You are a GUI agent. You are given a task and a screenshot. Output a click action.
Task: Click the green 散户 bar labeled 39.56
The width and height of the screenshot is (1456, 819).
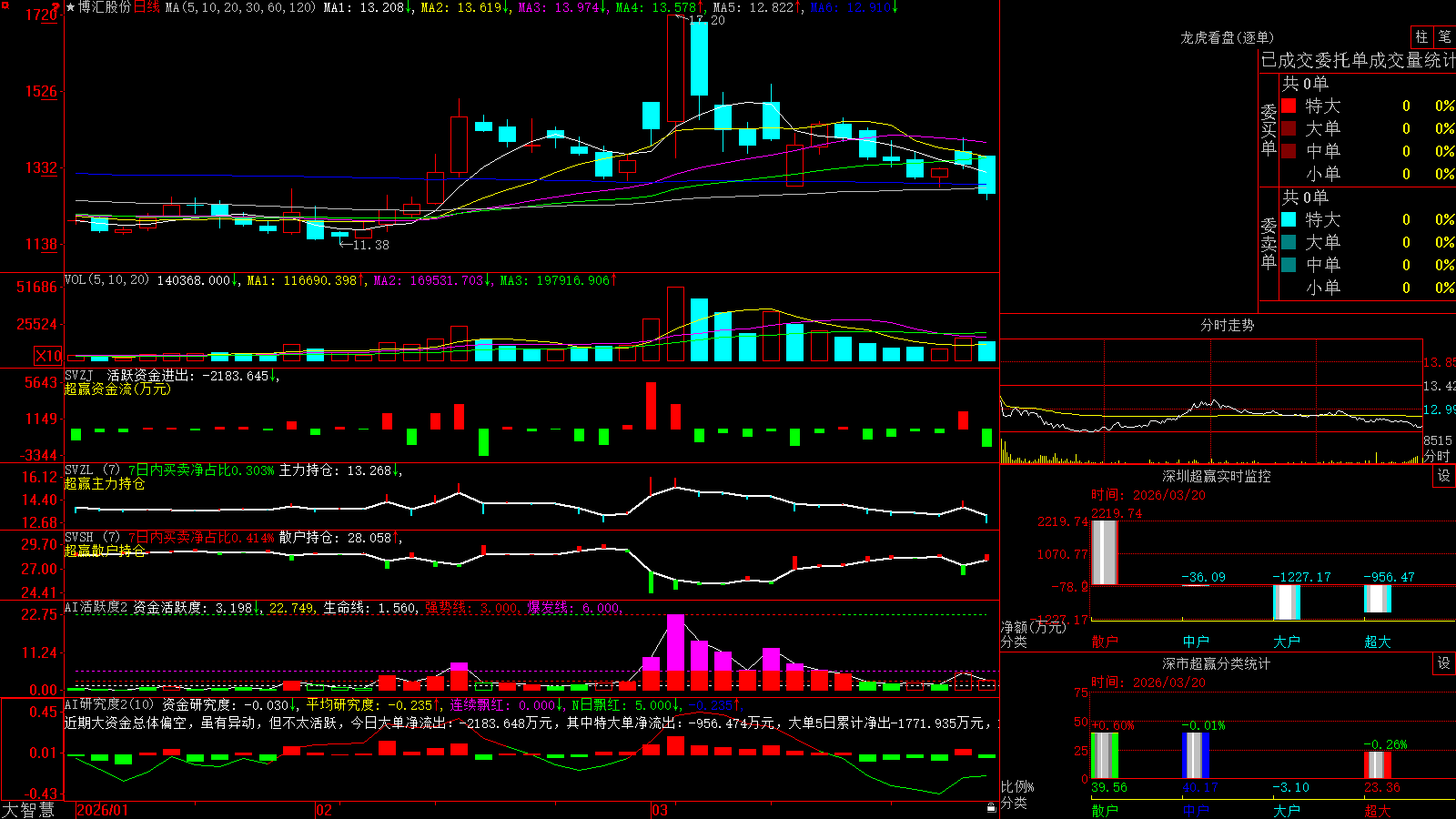[x=1105, y=755]
